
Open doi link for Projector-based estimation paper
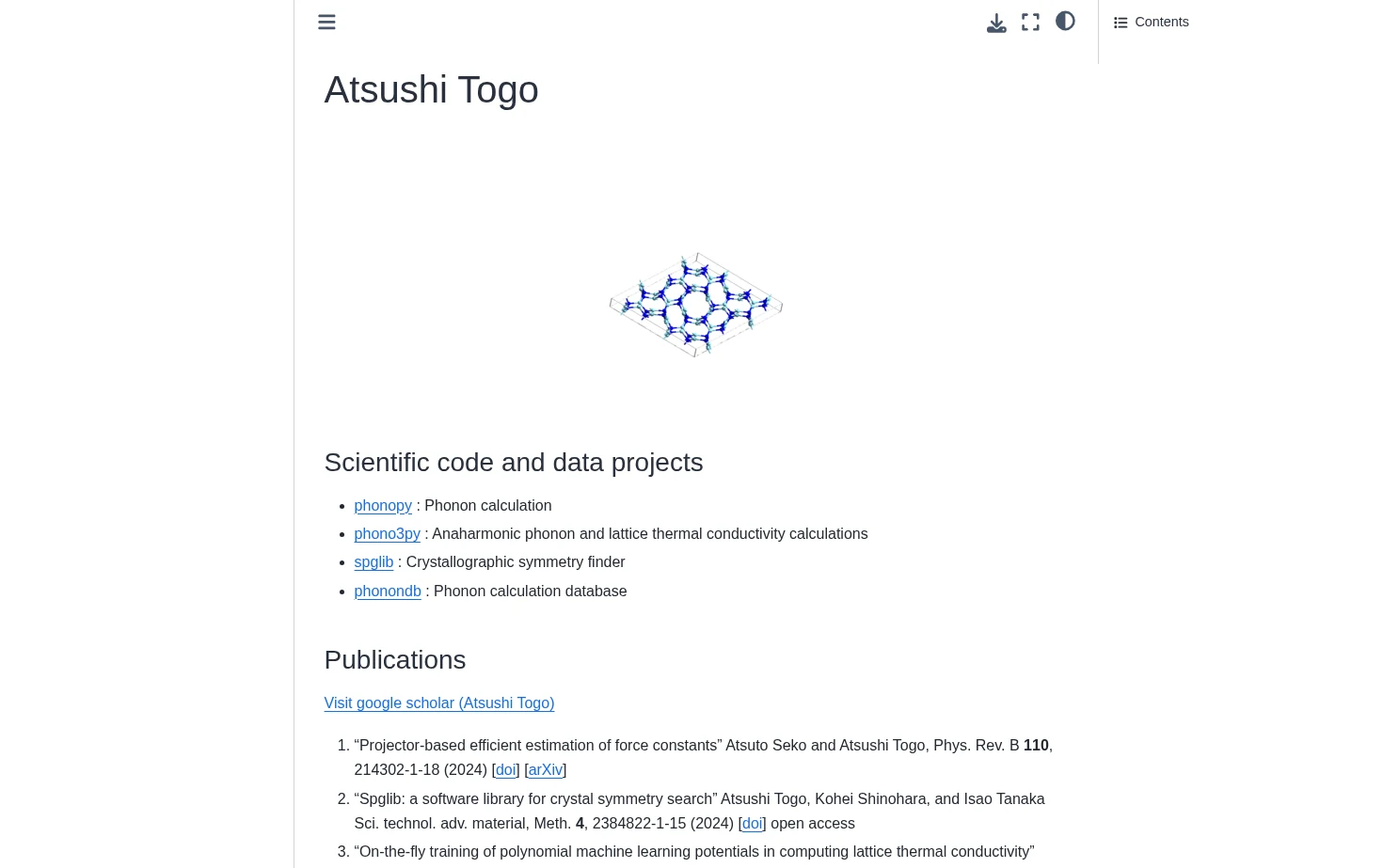coord(506,769)
